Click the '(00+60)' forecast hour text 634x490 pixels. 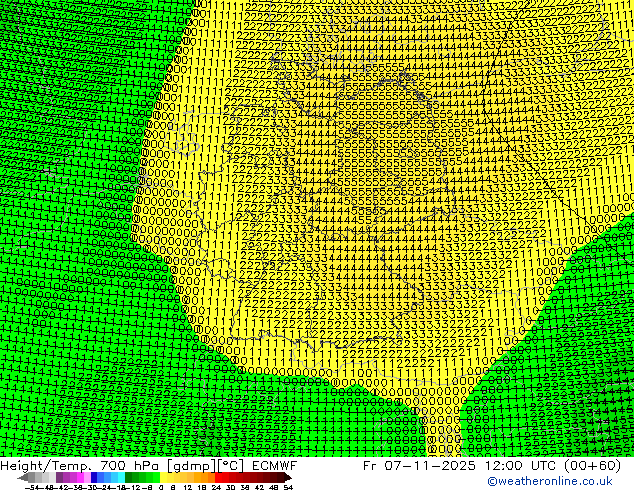pyautogui.click(x=592, y=466)
